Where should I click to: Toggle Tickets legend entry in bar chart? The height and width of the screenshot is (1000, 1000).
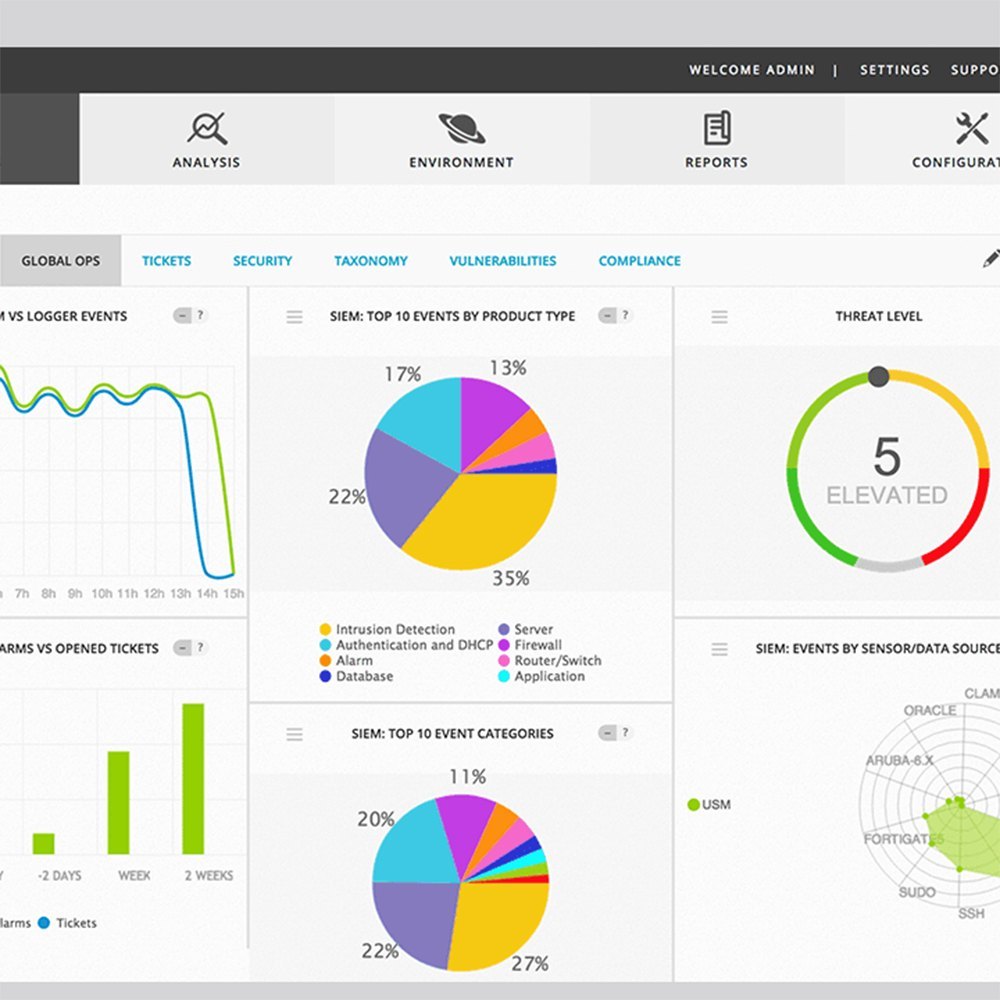[68, 923]
